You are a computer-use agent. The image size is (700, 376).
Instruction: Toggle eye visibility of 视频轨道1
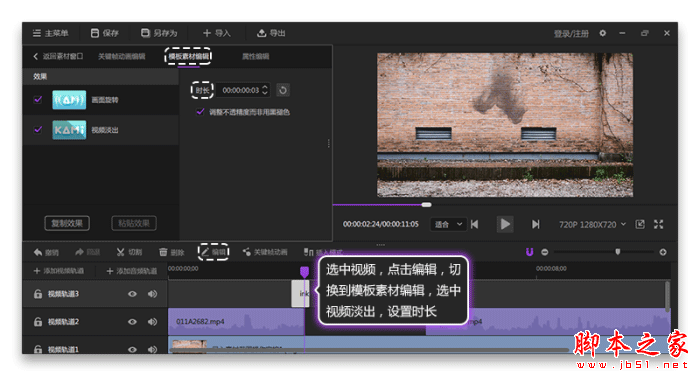(132, 349)
